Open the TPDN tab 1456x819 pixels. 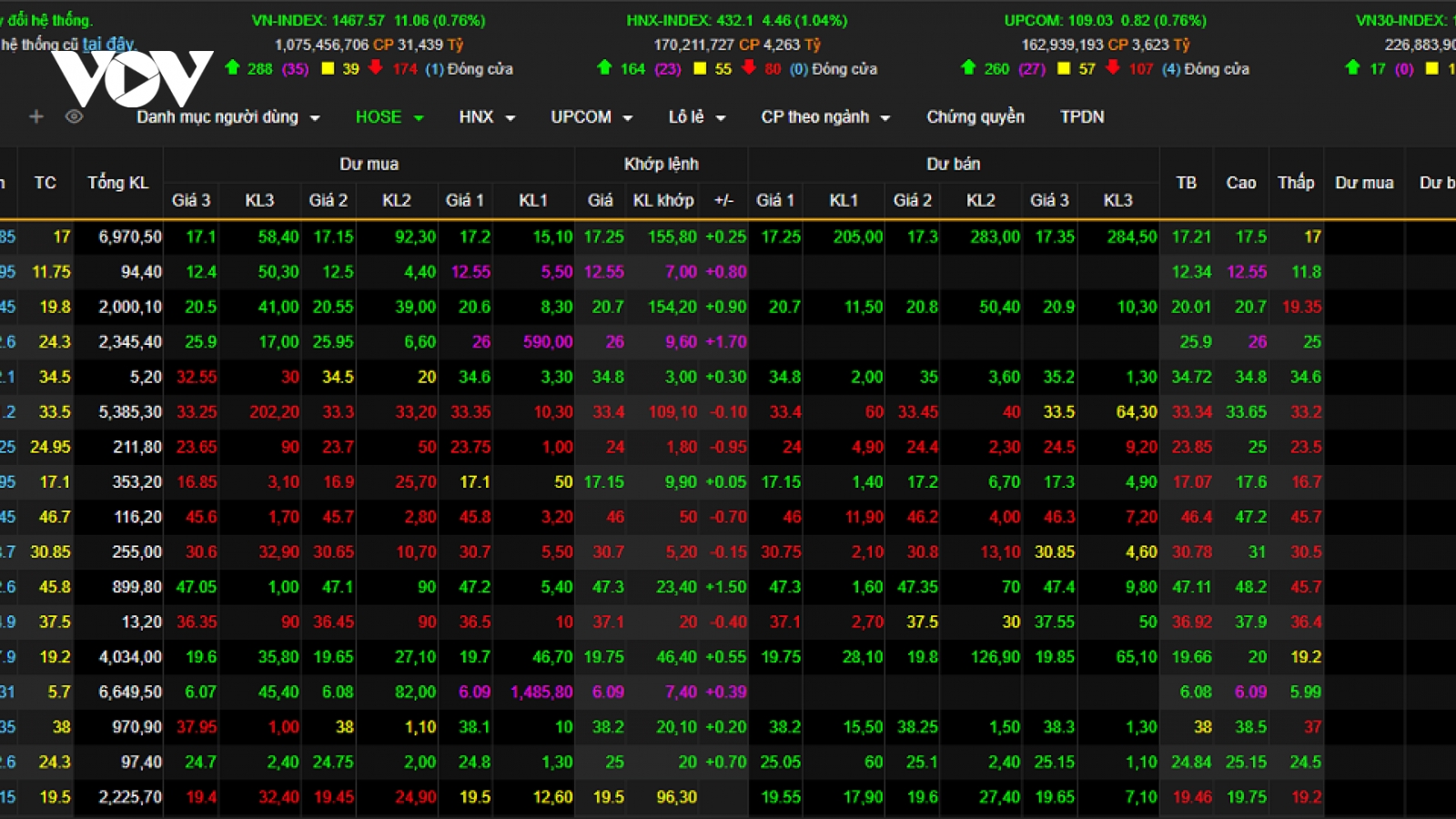pyautogui.click(x=1082, y=116)
